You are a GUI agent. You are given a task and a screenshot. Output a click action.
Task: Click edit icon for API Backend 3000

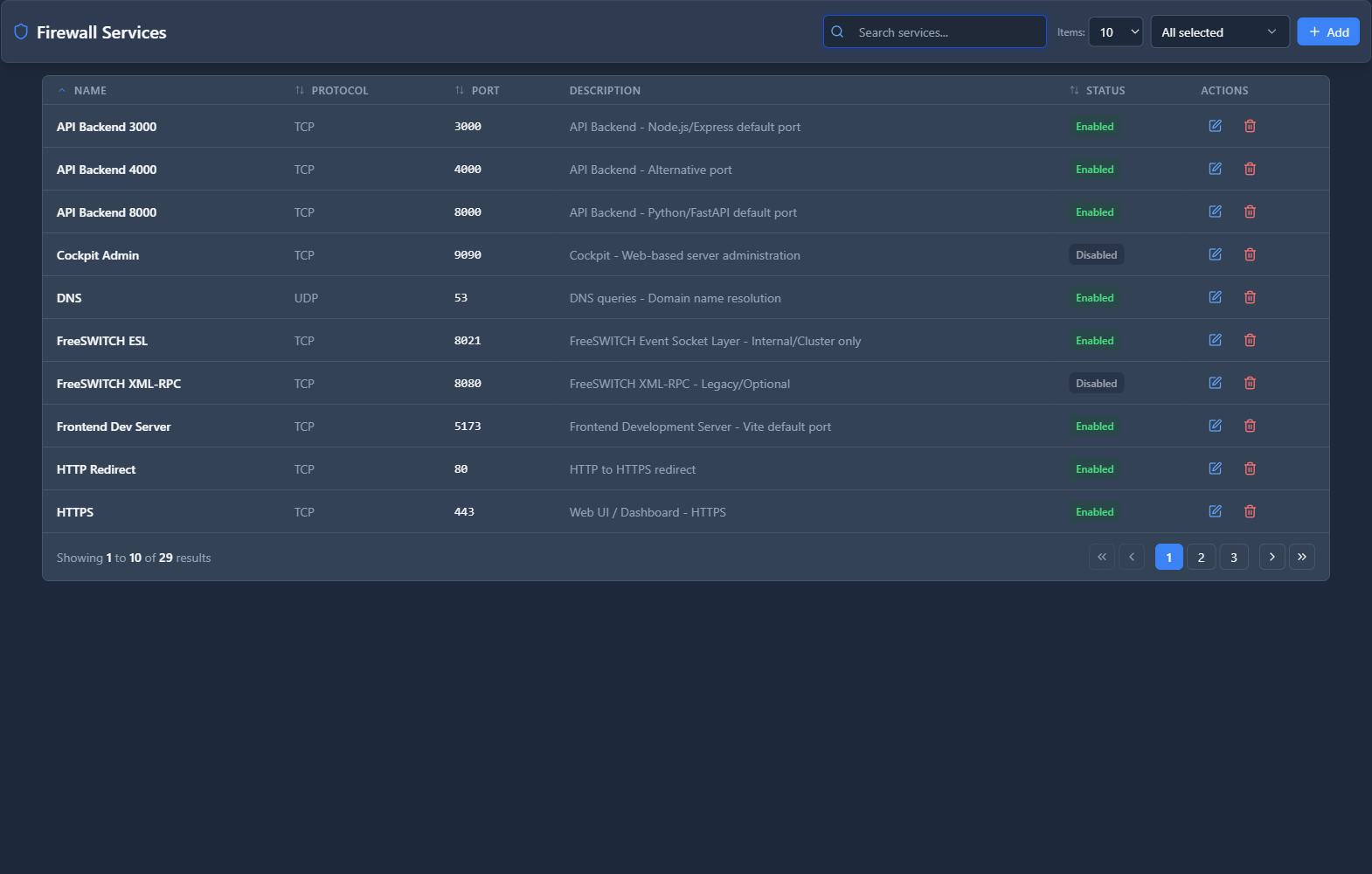(x=1215, y=126)
